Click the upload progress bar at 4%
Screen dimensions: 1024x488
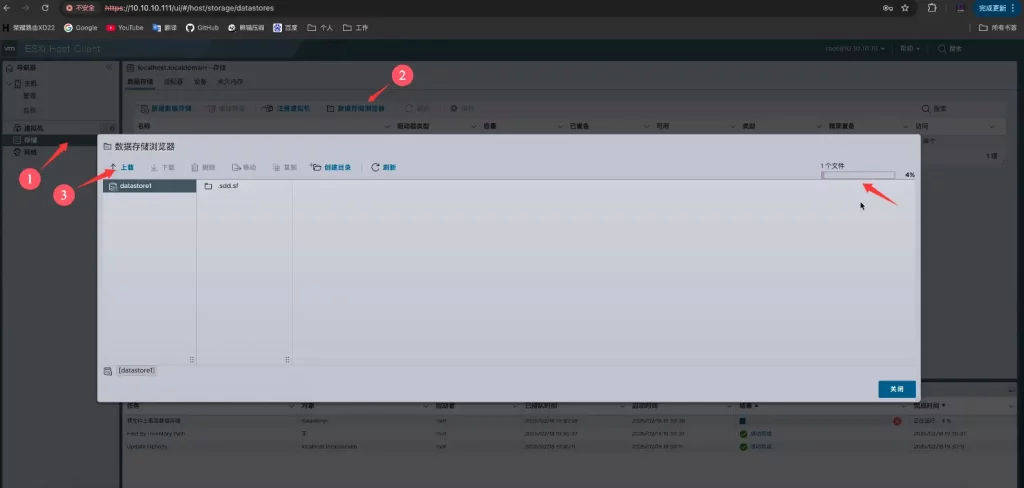click(x=858, y=175)
